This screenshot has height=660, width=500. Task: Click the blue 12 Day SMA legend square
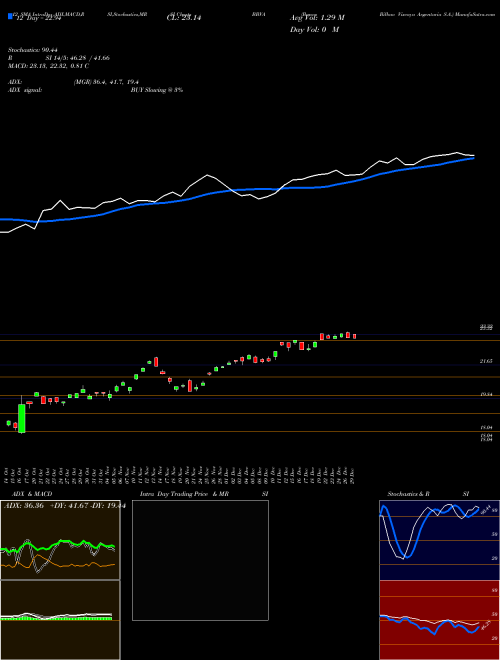[10, 16]
